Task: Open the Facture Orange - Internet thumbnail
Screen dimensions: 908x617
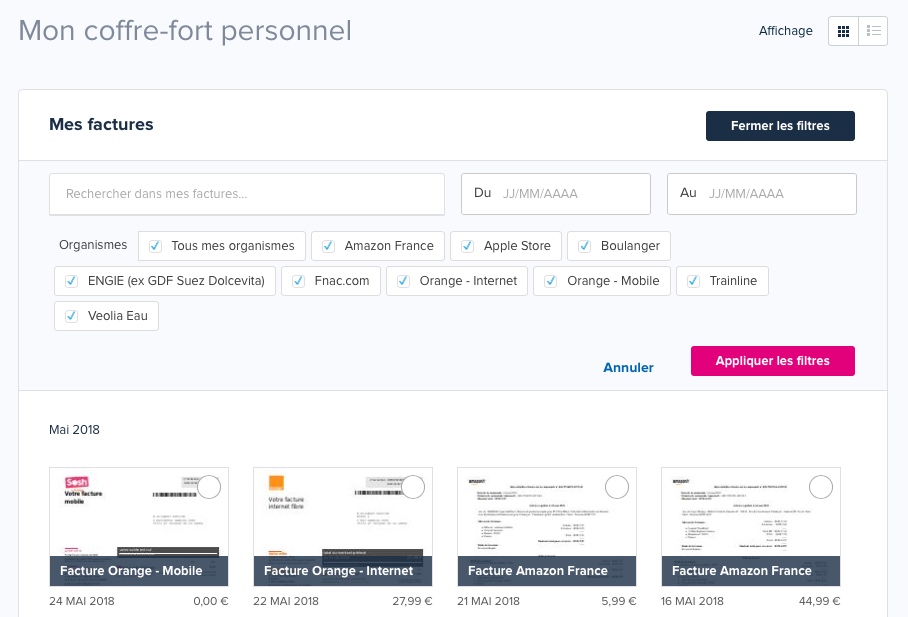Action: pyautogui.click(x=343, y=527)
